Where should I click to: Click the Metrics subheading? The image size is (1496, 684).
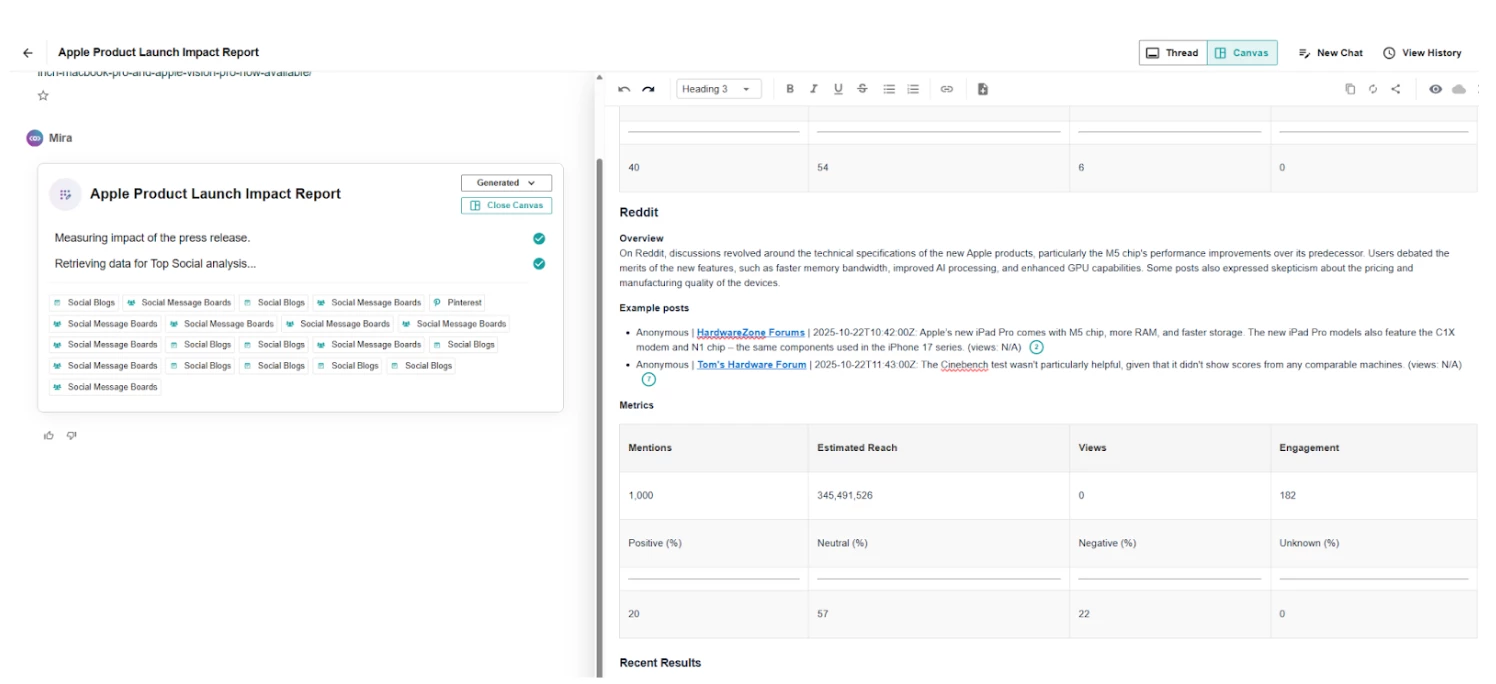point(637,405)
